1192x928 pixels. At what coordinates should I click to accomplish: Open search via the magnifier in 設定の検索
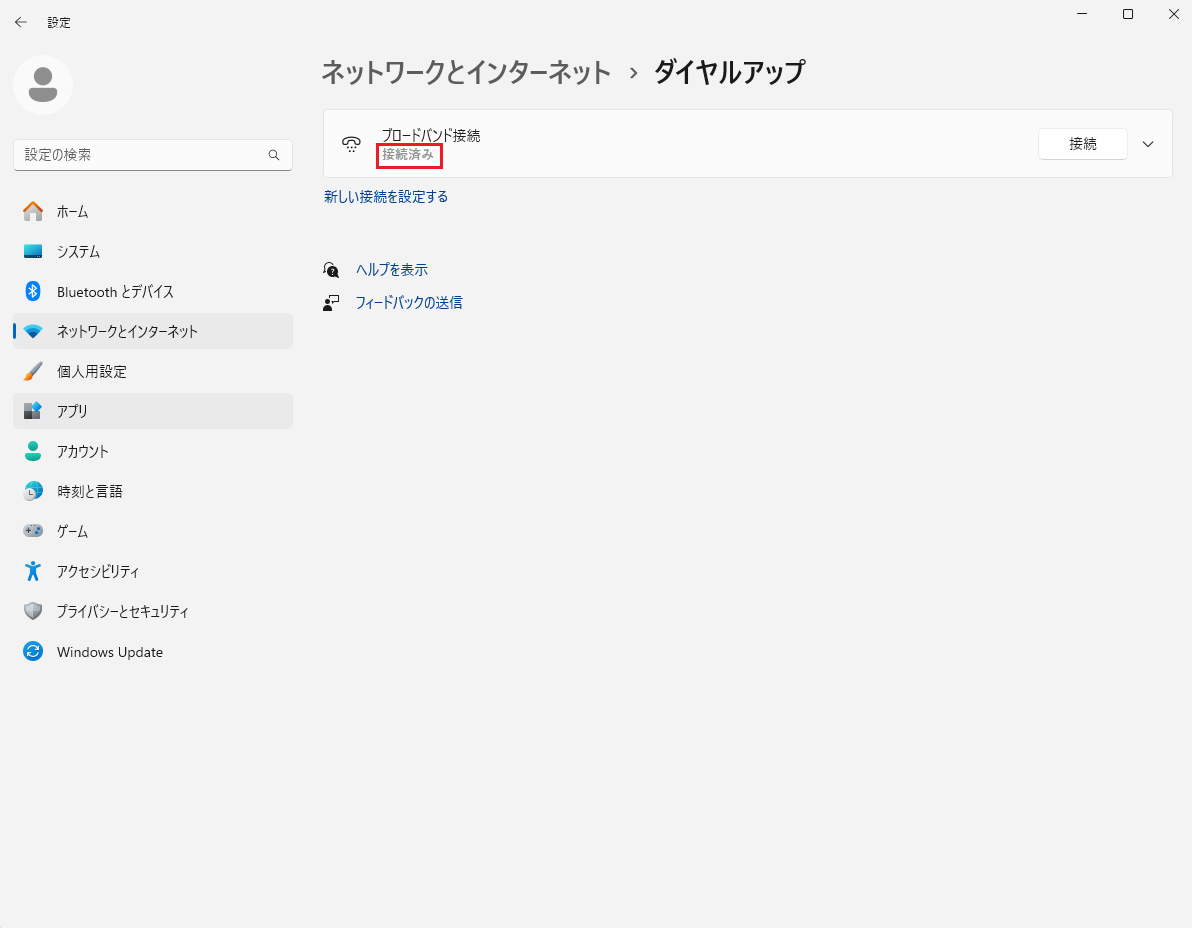click(x=273, y=155)
